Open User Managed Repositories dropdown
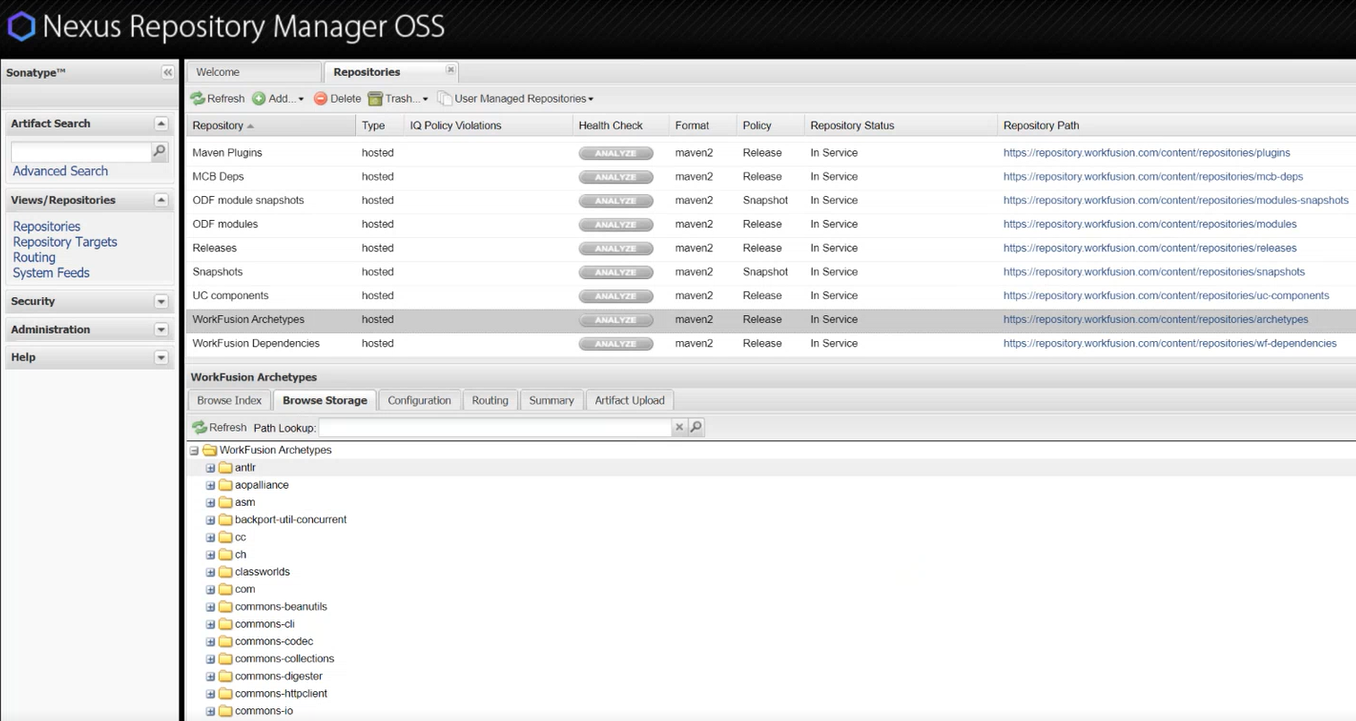Image resolution: width=1356 pixels, height=721 pixels. point(516,98)
